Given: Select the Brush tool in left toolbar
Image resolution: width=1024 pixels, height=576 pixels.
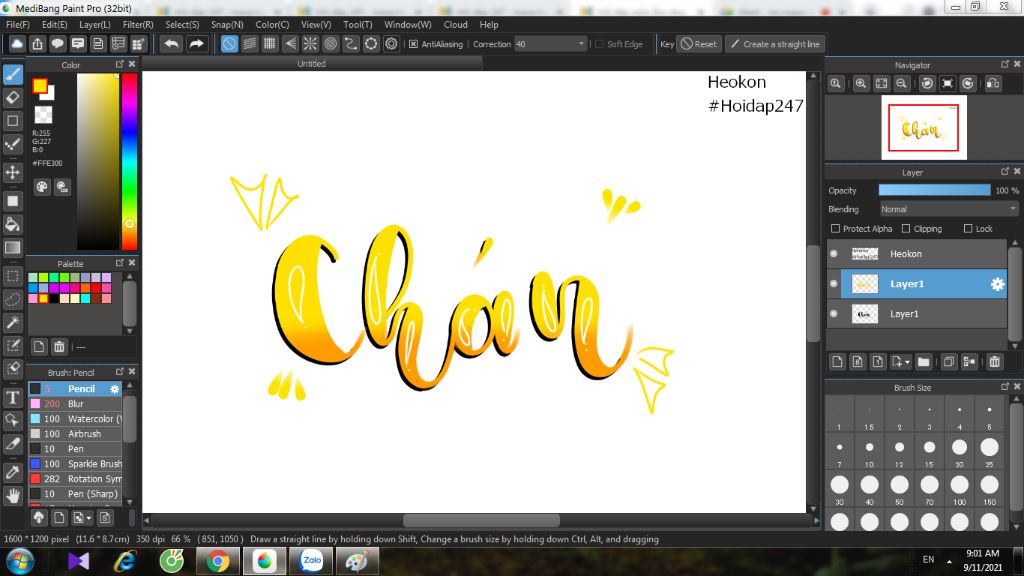Looking at the screenshot, I should tap(12, 74).
